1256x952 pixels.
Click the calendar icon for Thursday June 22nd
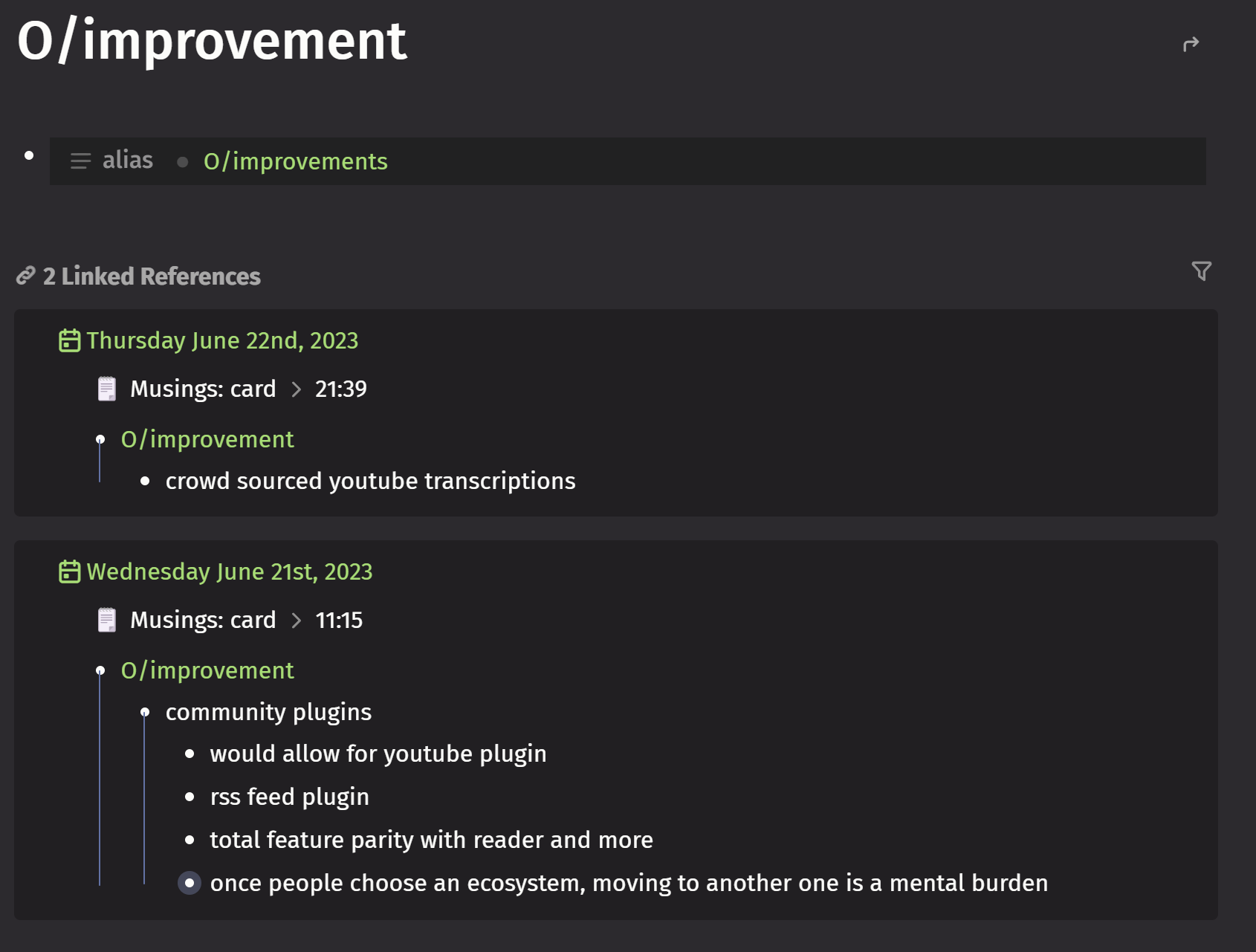tap(70, 340)
